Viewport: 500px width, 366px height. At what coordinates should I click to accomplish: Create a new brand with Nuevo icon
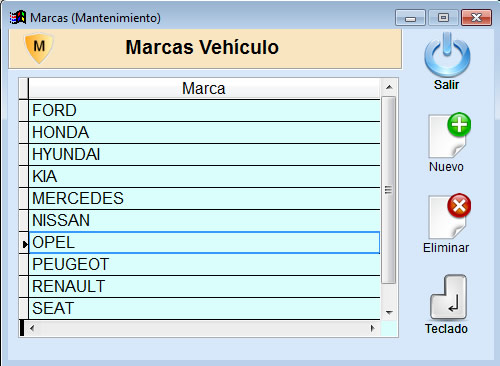[x=449, y=135]
